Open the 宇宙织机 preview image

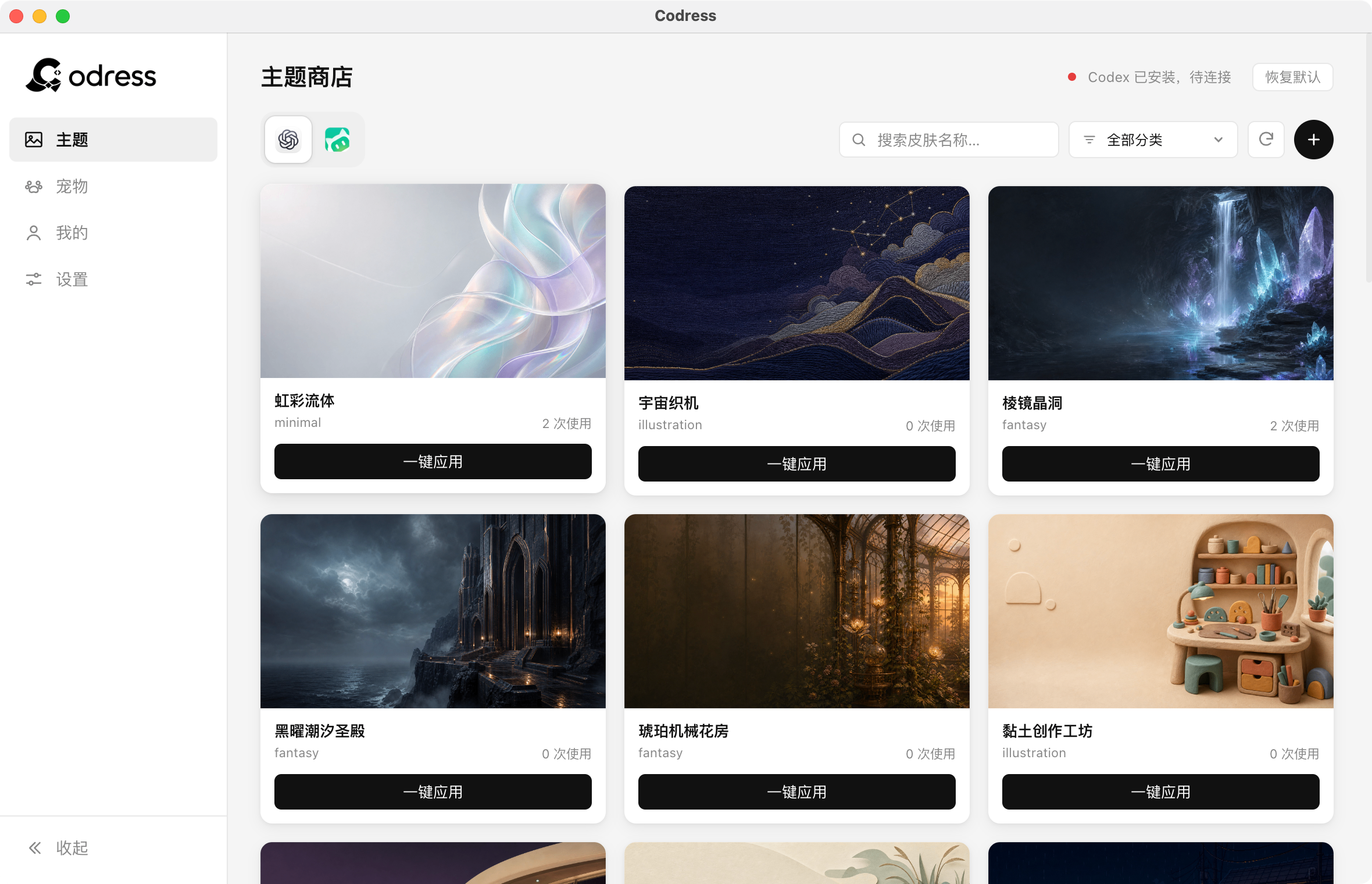tap(797, 283)
